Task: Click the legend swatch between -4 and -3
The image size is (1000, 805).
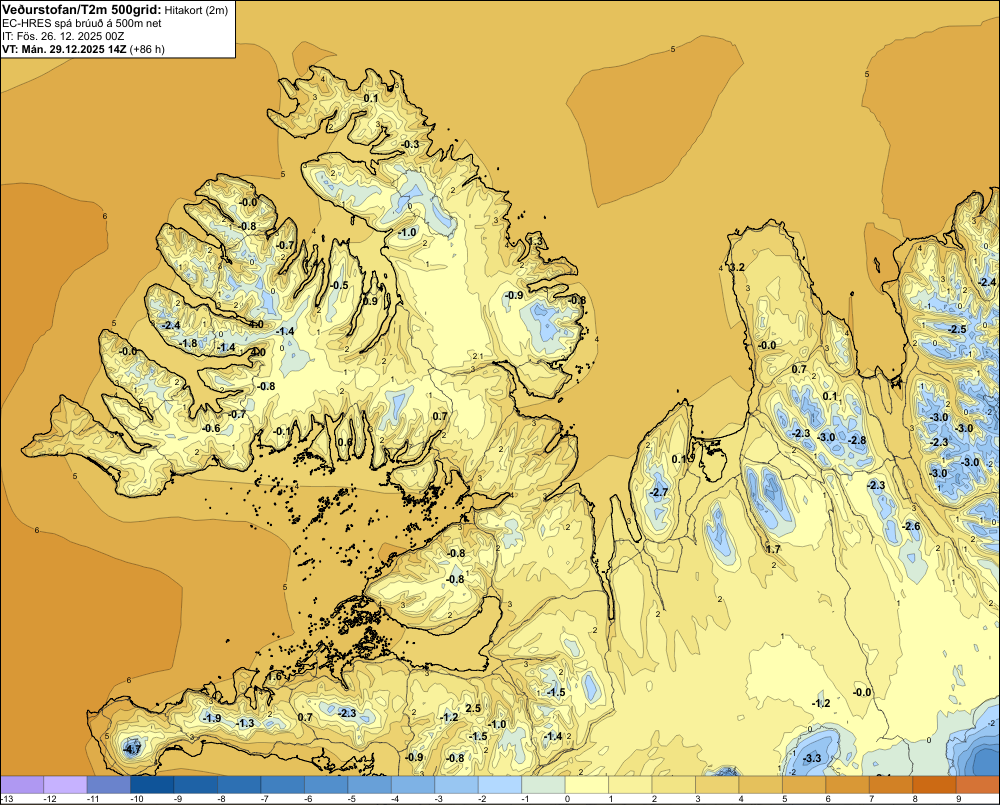Action: click(413, 785)
